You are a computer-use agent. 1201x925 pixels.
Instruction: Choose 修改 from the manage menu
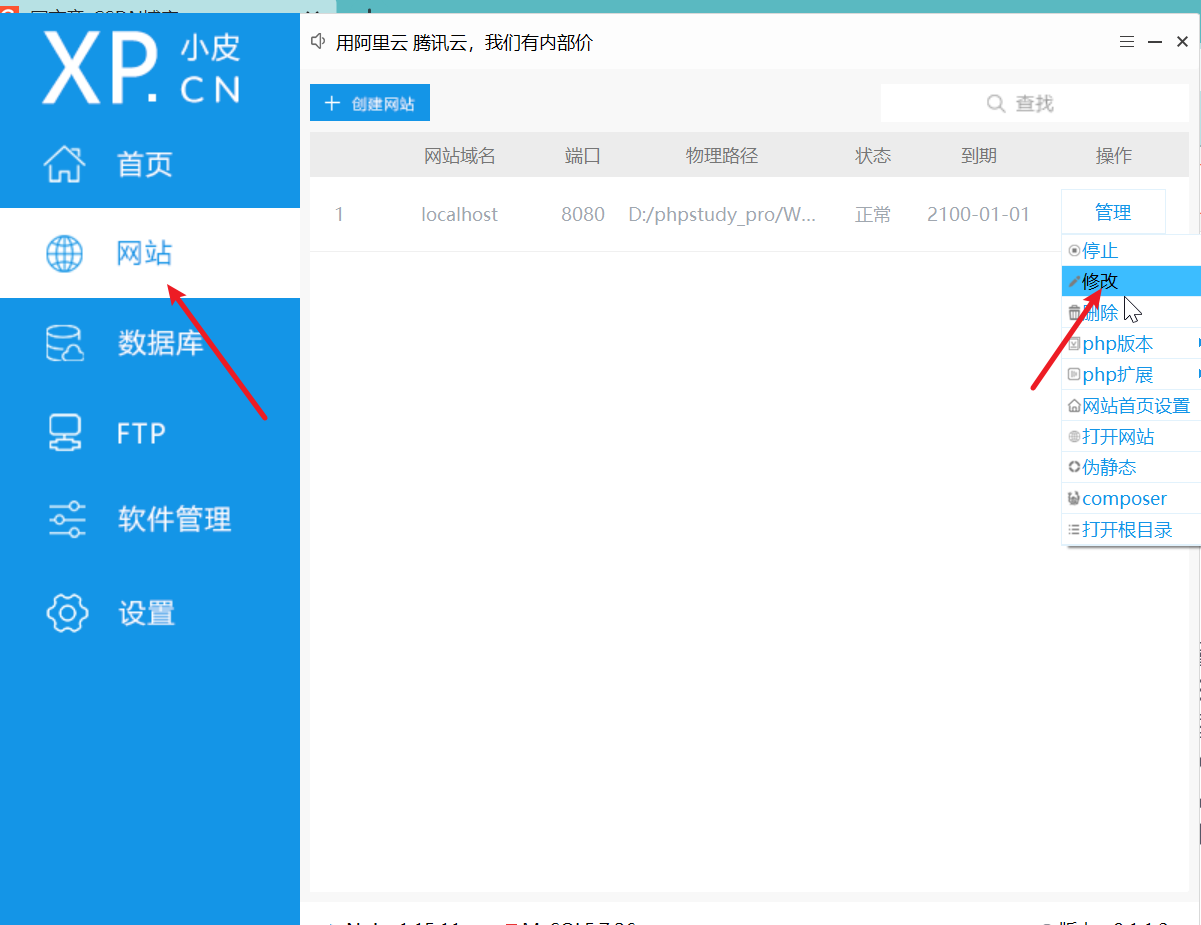click(x=1131, y=282)
